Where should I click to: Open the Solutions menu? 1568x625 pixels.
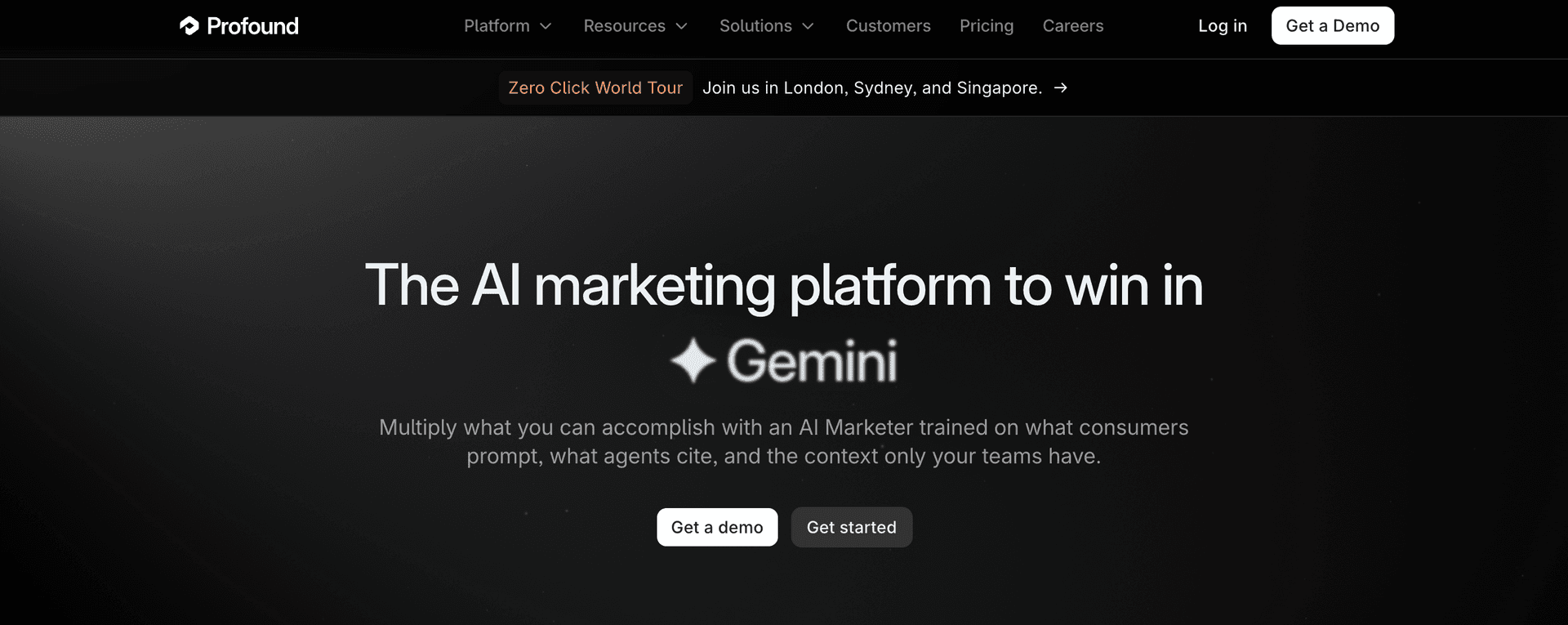pyautogui.click(x=767, y=26)
